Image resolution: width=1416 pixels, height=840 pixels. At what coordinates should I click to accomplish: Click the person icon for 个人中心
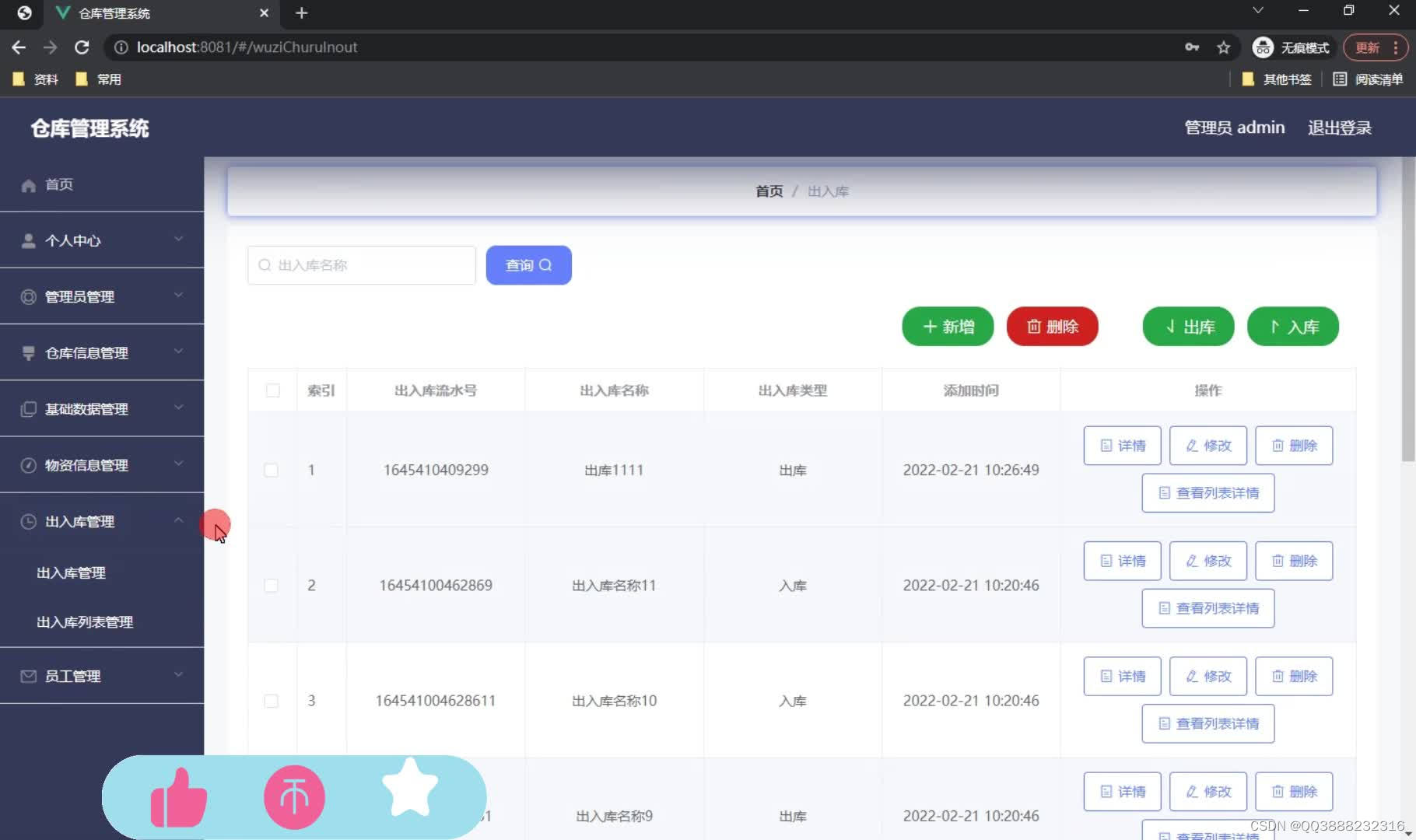tap(28, 240)
